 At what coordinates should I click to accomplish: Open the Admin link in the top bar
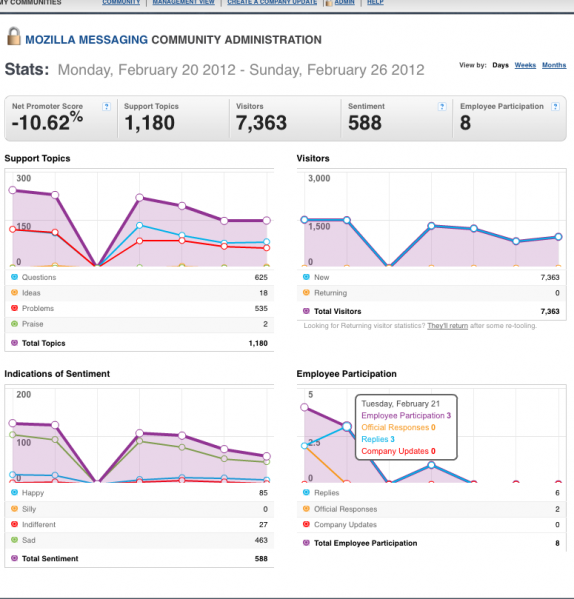point(344,2)
